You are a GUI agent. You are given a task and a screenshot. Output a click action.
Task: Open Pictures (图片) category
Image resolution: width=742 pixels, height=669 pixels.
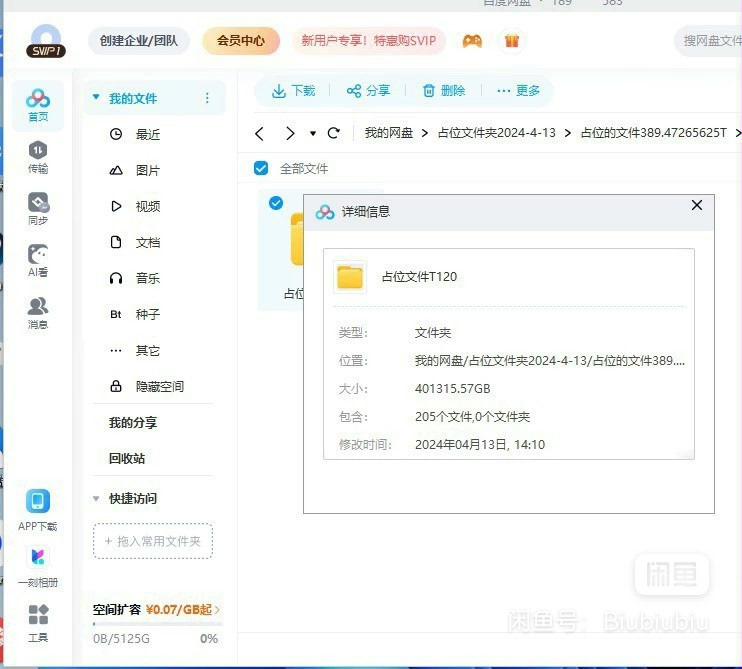148,170
